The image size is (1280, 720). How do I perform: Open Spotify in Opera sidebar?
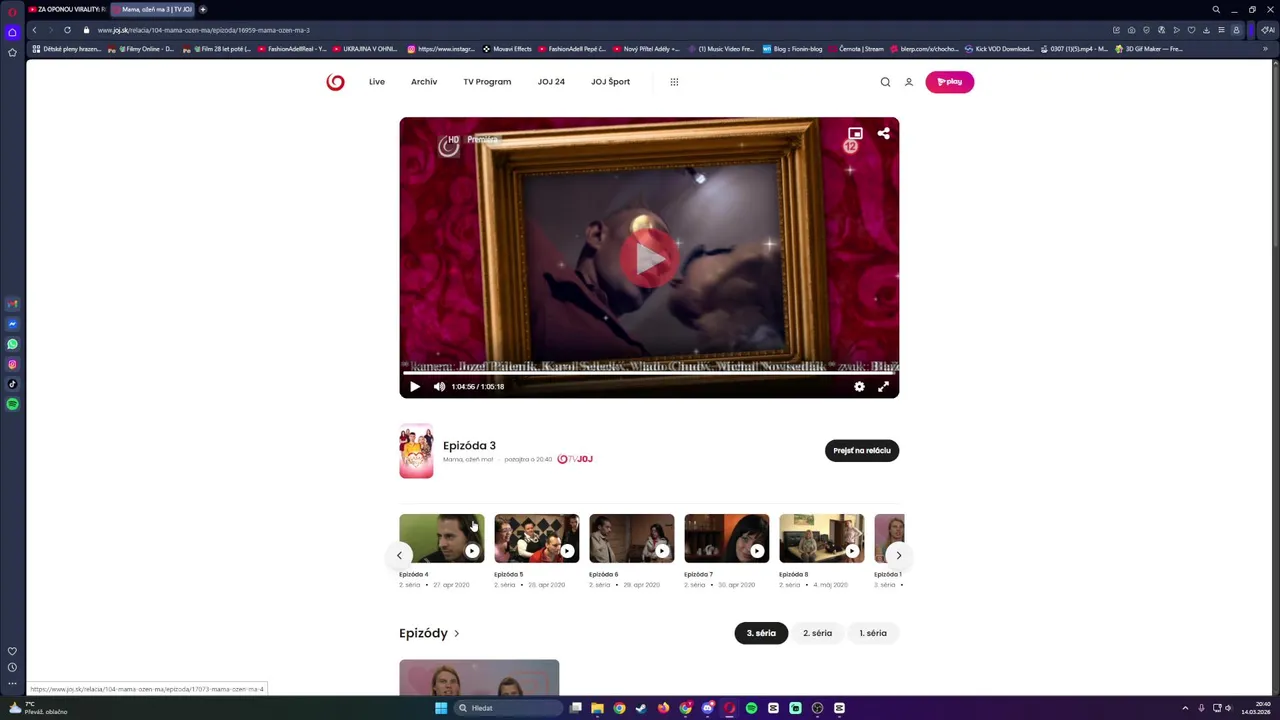tap(12, 404)
